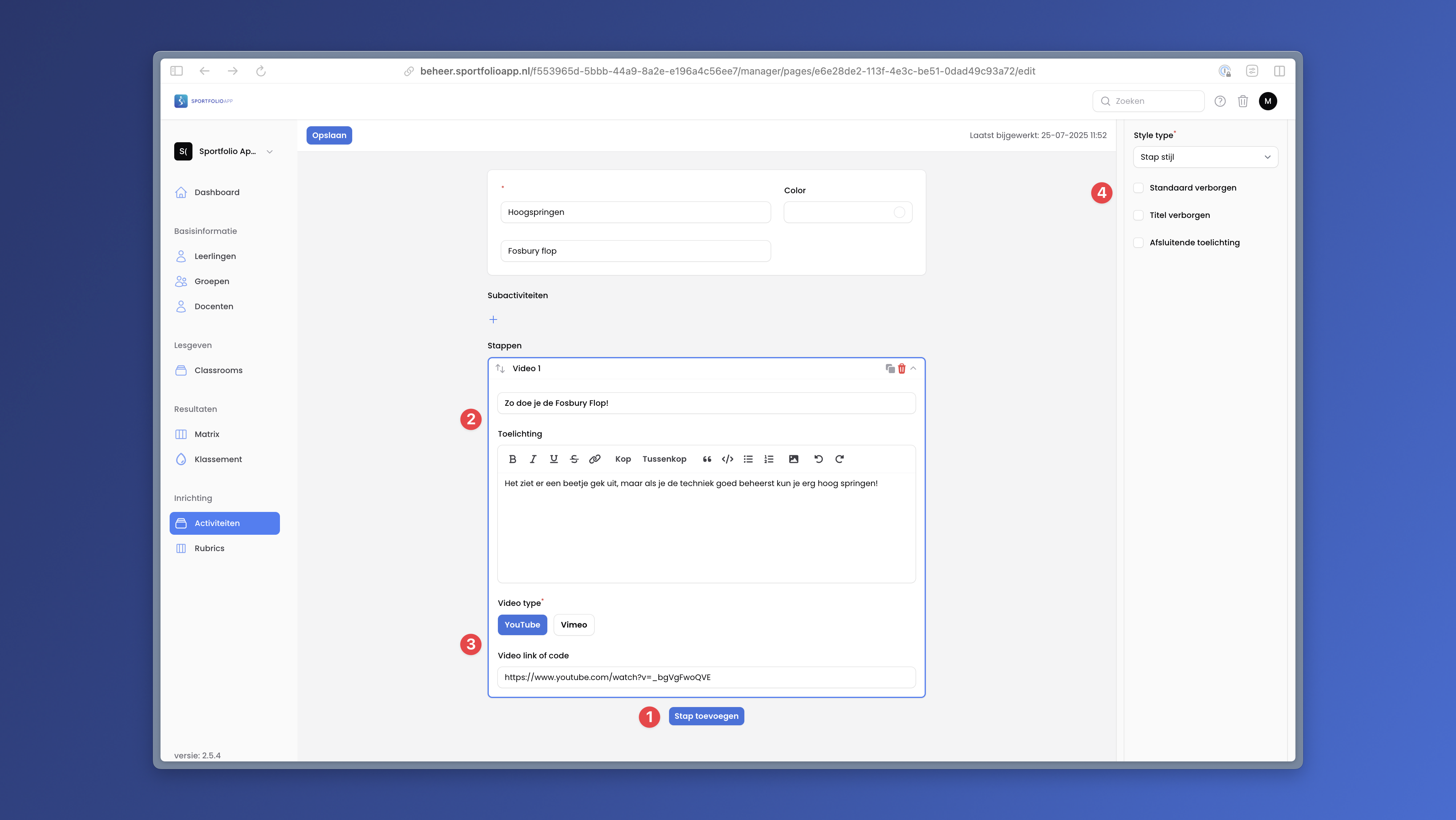
Task: Open the user avatar M menu
Action: 1268,101
